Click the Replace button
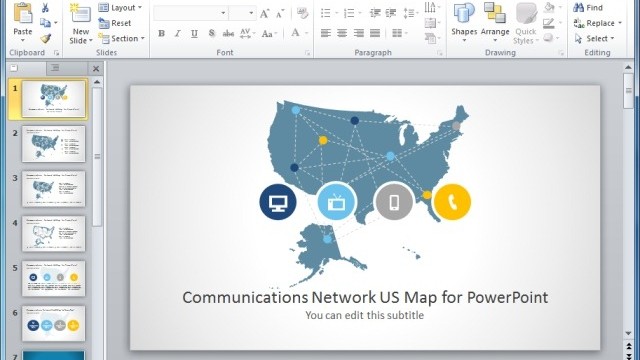This screenshot has height=360, width=640. click(598, 23)
